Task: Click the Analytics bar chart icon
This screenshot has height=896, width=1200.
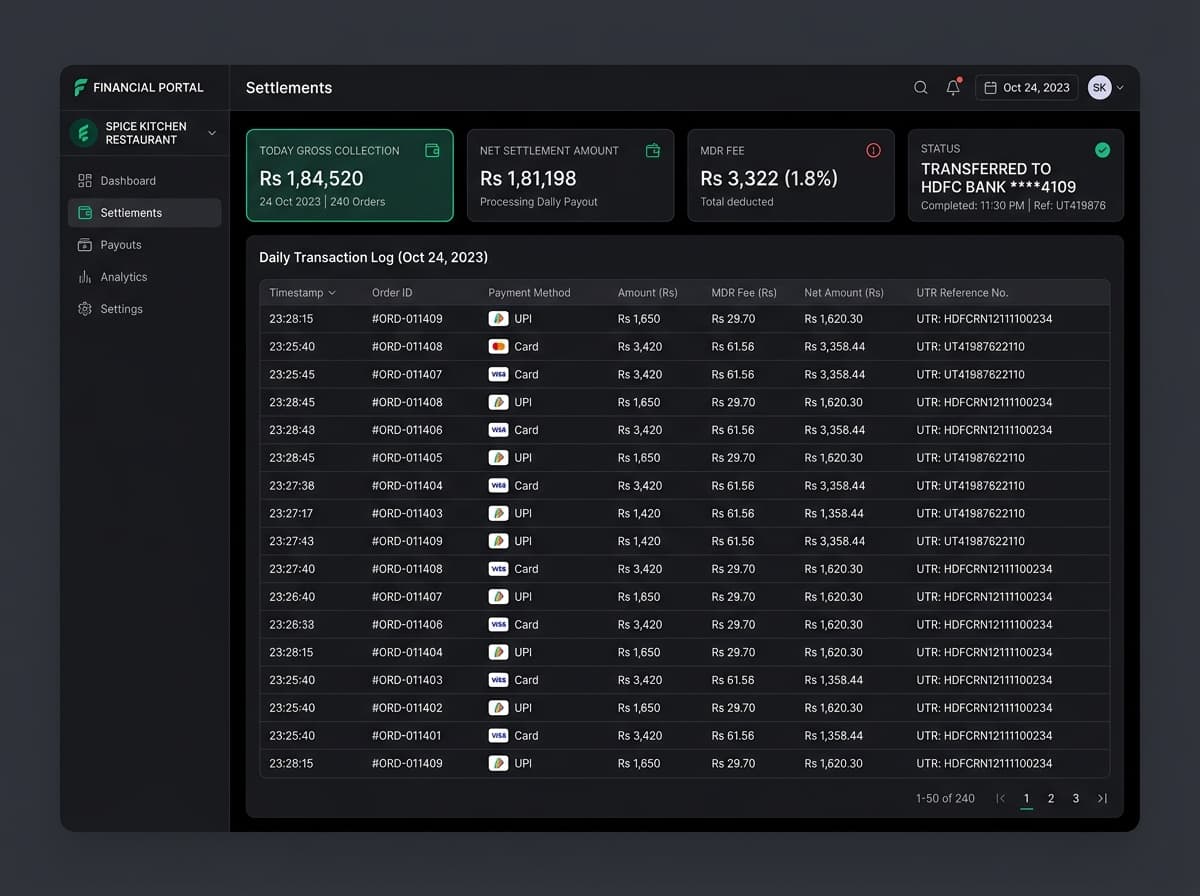Action: tap(84, 277)
